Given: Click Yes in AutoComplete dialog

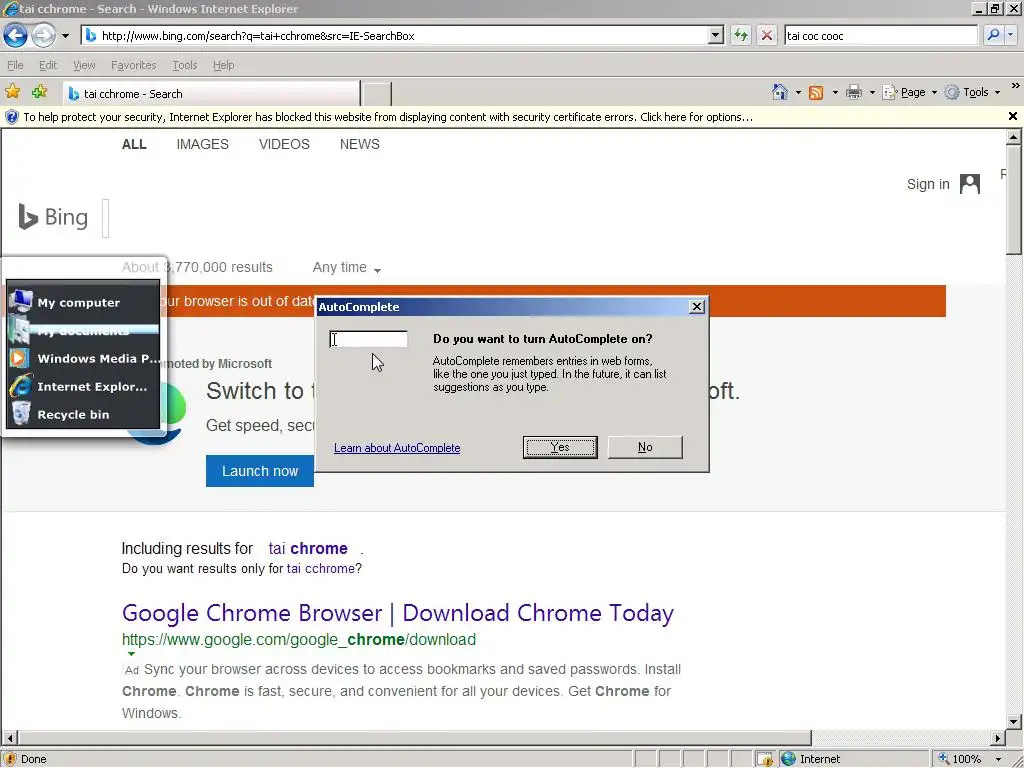Looking at the screenshot, I should [560, 447].
